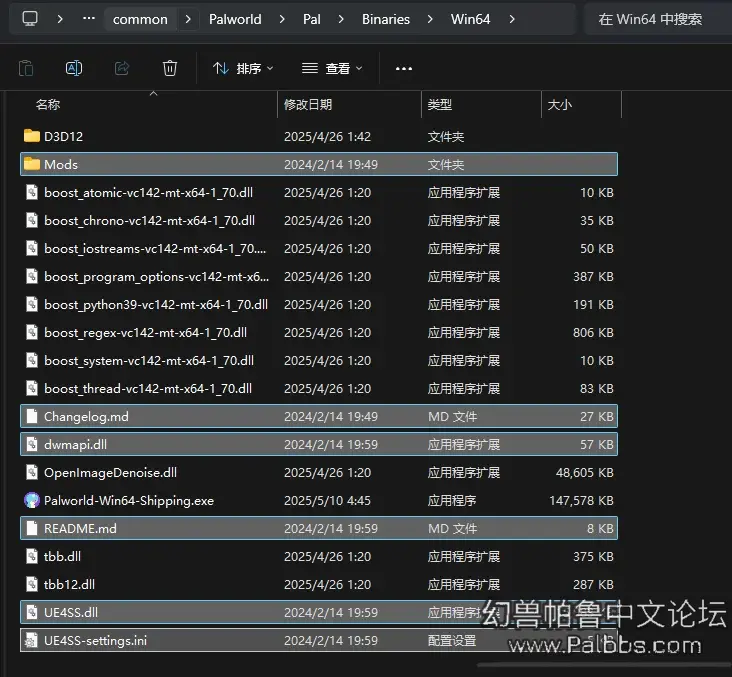Select the D3D12 folder name
Viewport: 732px width, 677px height.
pyautogui.click(x=63, y=136)
